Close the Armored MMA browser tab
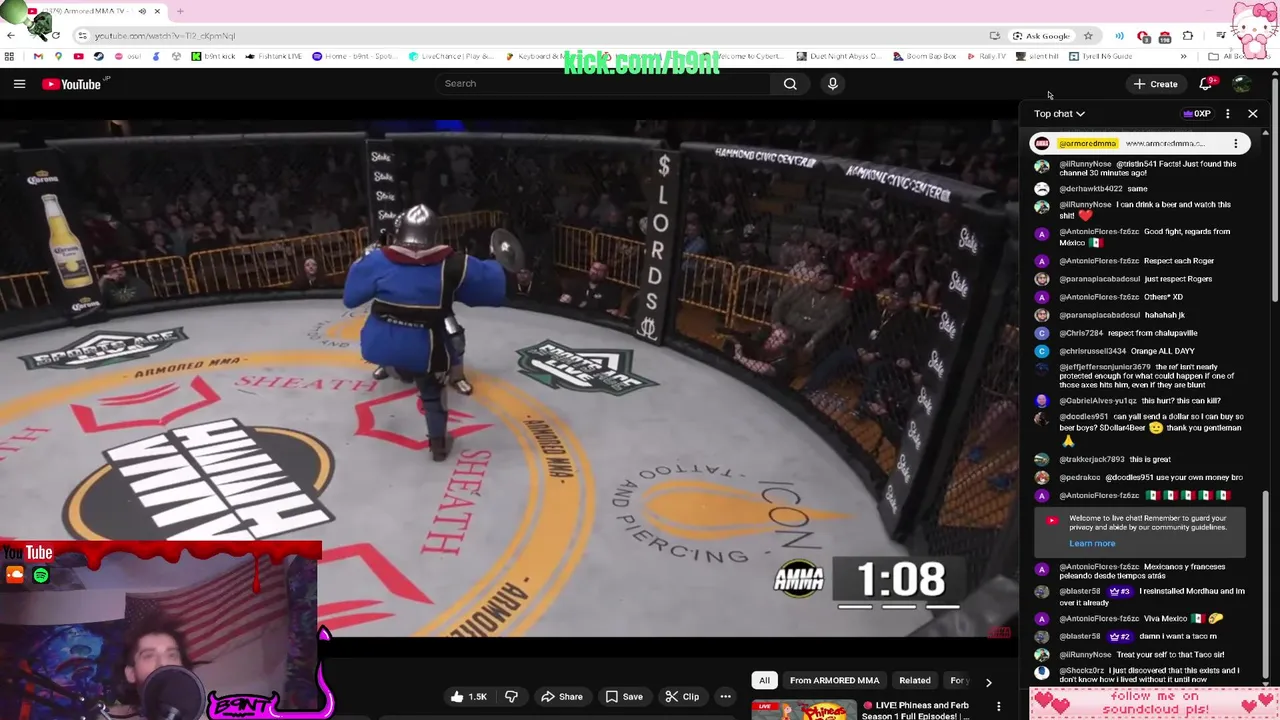The width and height of the screenshot is (1280, 720). pos(157,11)
